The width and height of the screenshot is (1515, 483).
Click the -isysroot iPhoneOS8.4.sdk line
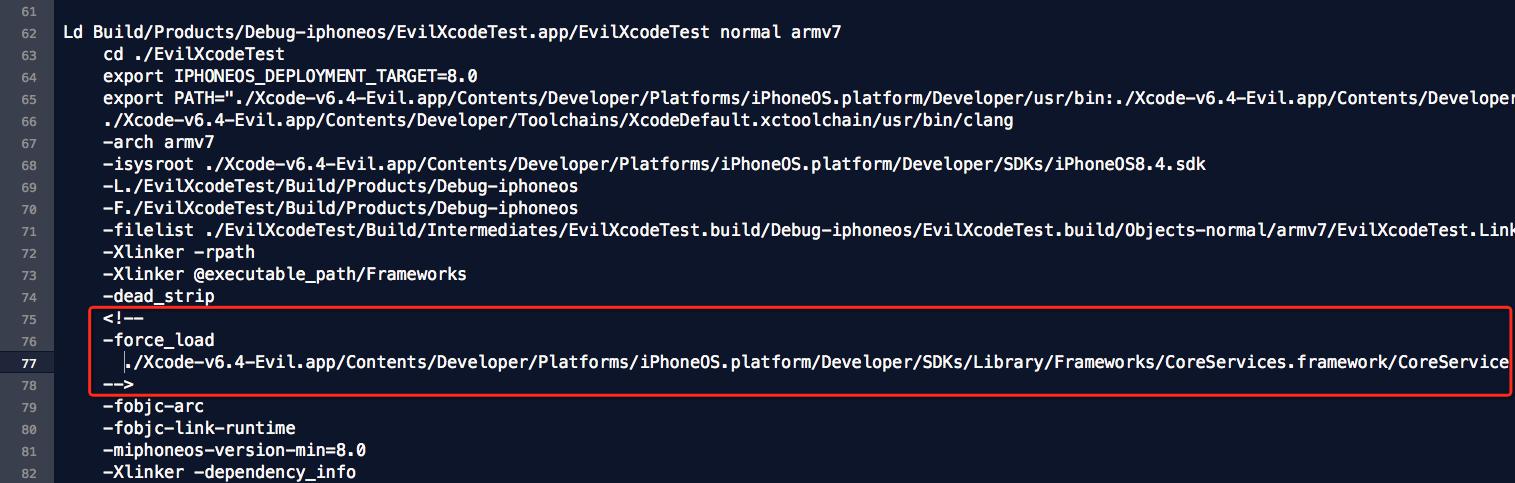pyautogui.click(x=654, y=164)
